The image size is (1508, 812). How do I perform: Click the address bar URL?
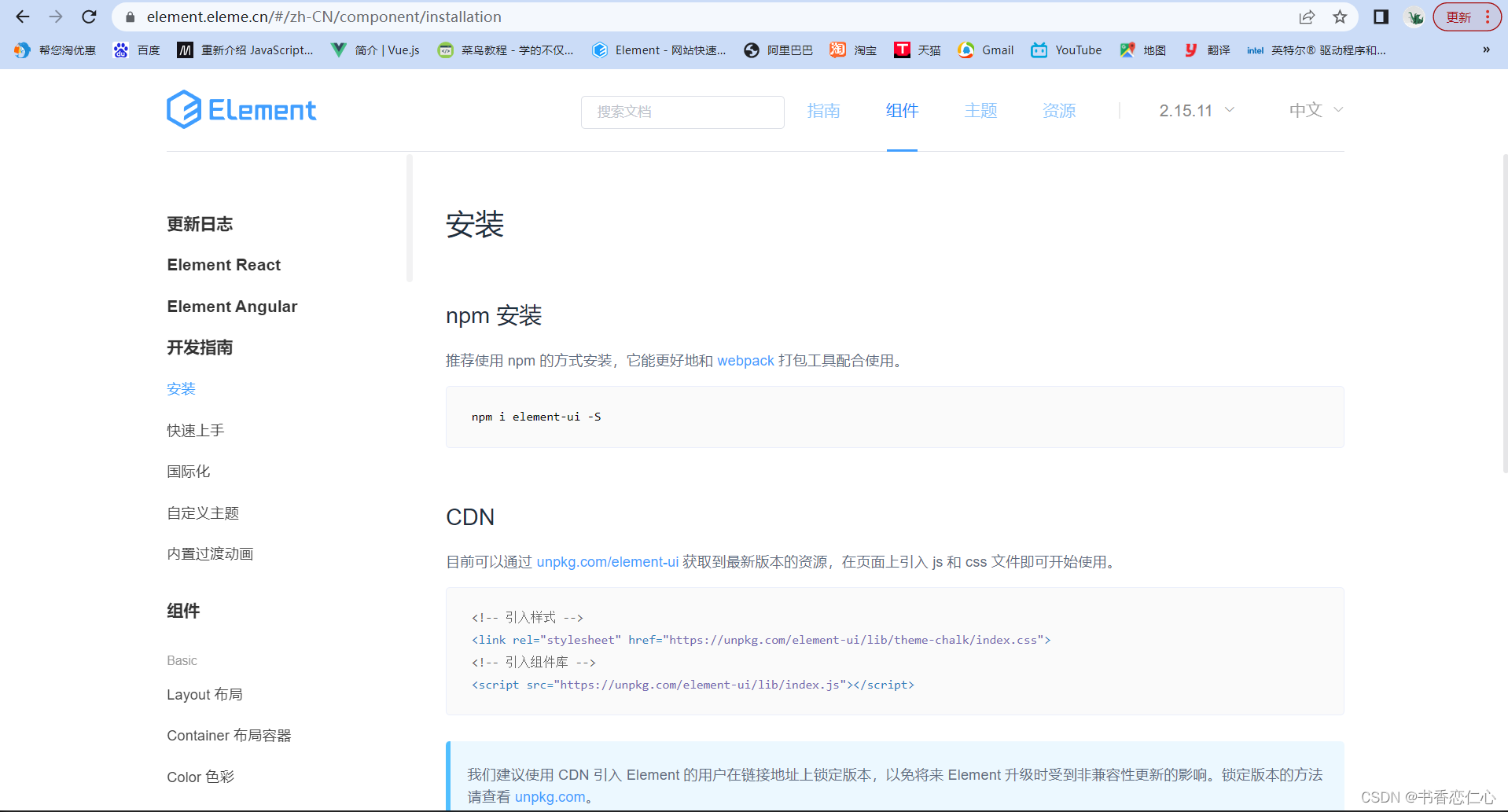[324, 17]
